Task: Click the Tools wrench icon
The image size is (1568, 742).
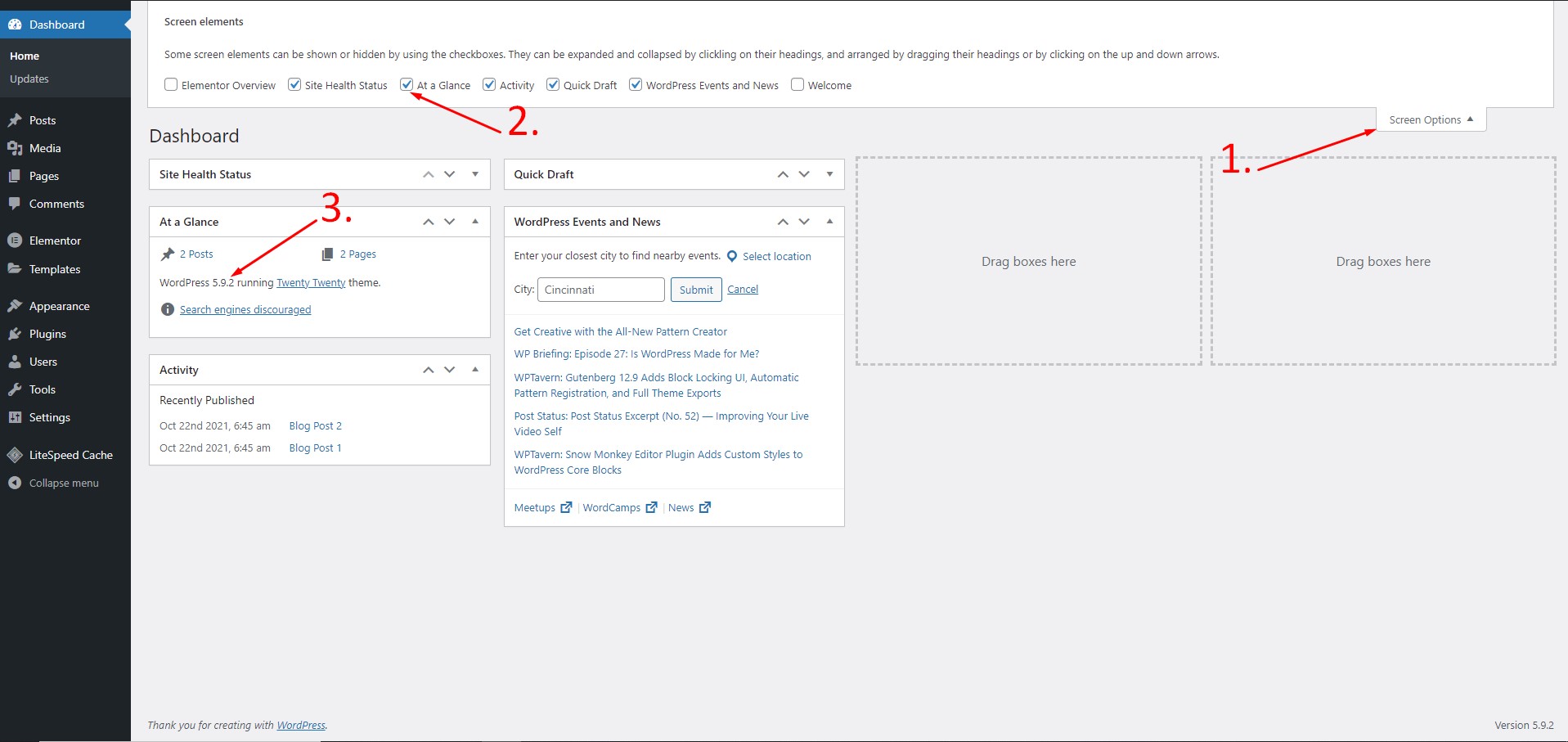Action: [x=15, y=389]
